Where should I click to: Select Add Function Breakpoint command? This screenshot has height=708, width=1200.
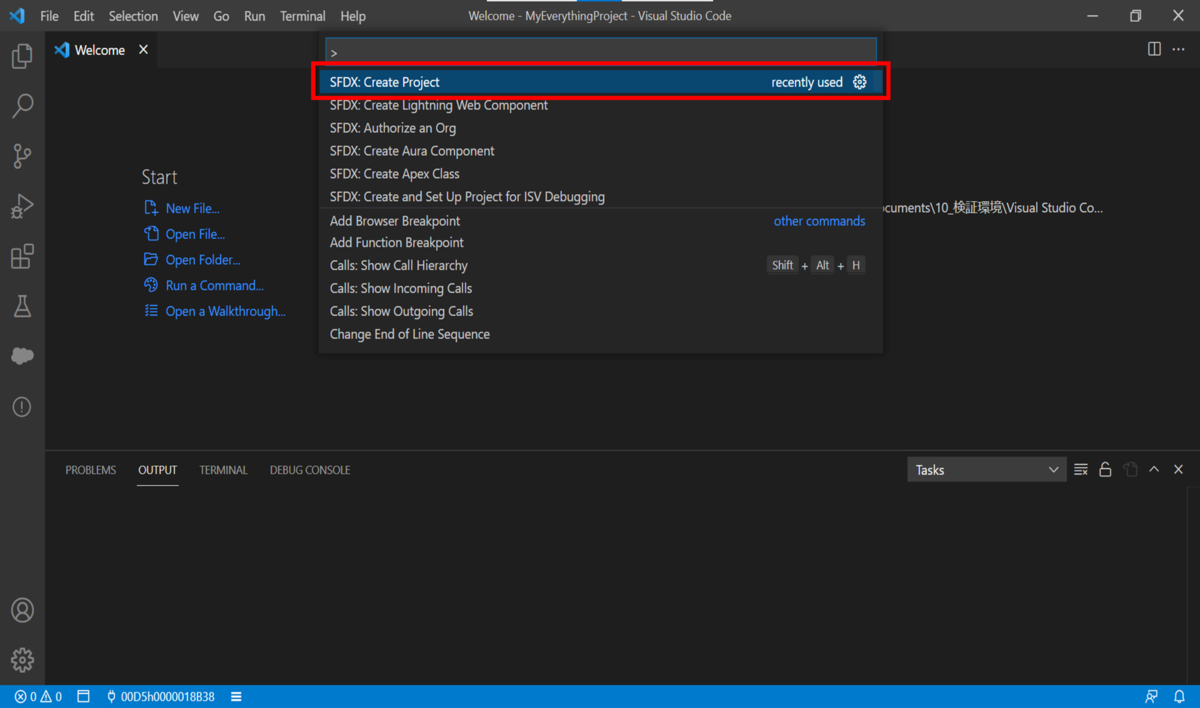[601, 243]
